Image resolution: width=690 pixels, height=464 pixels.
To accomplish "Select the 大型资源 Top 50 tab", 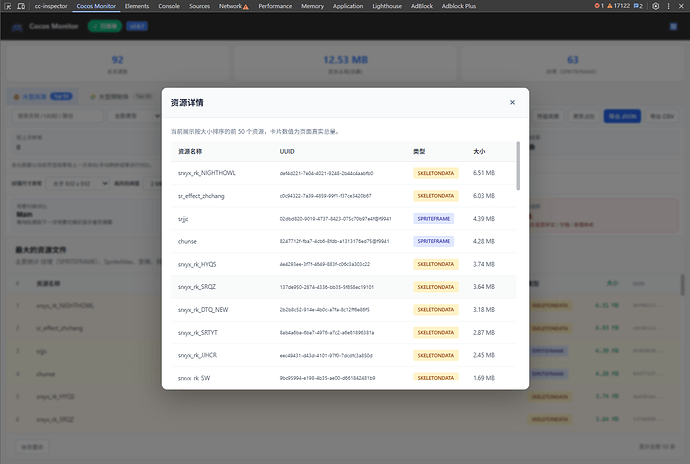I will pos(43,96).
